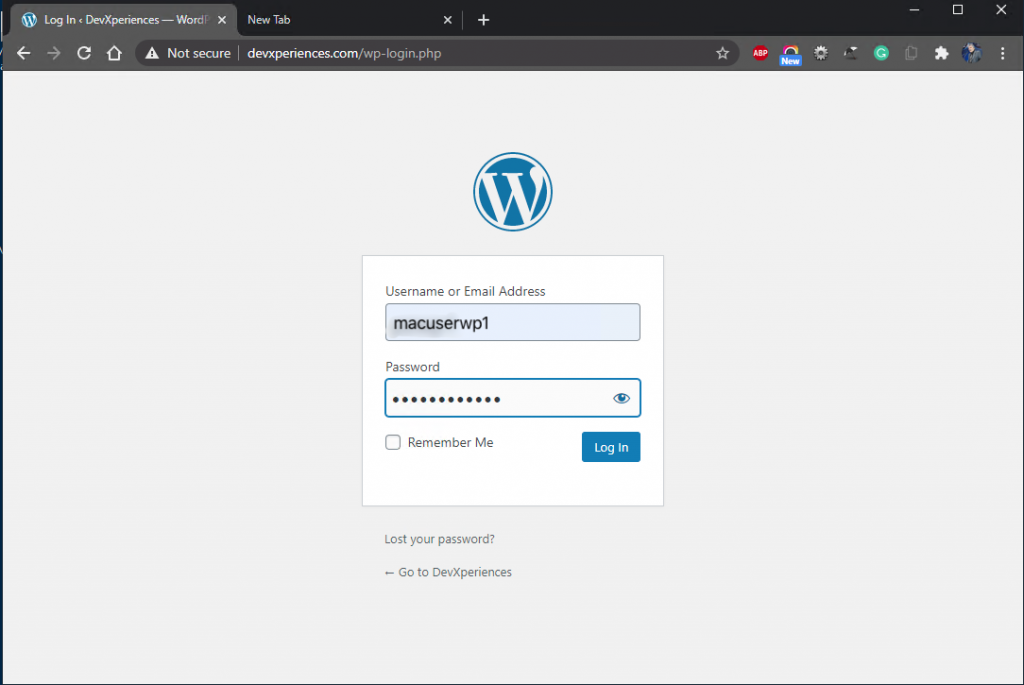Open the dark extension icon beside Grammarly

pos(851,53)
